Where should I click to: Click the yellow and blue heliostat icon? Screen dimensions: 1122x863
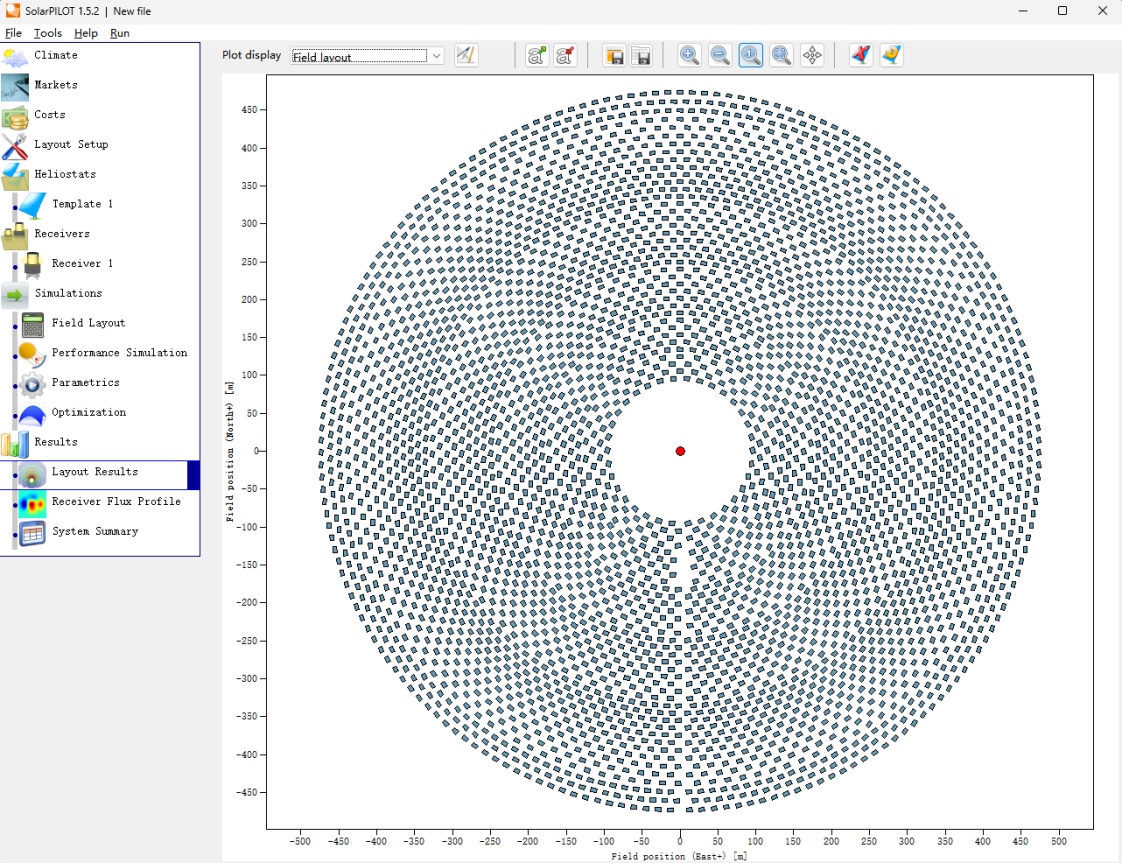(x=891, y=56)
